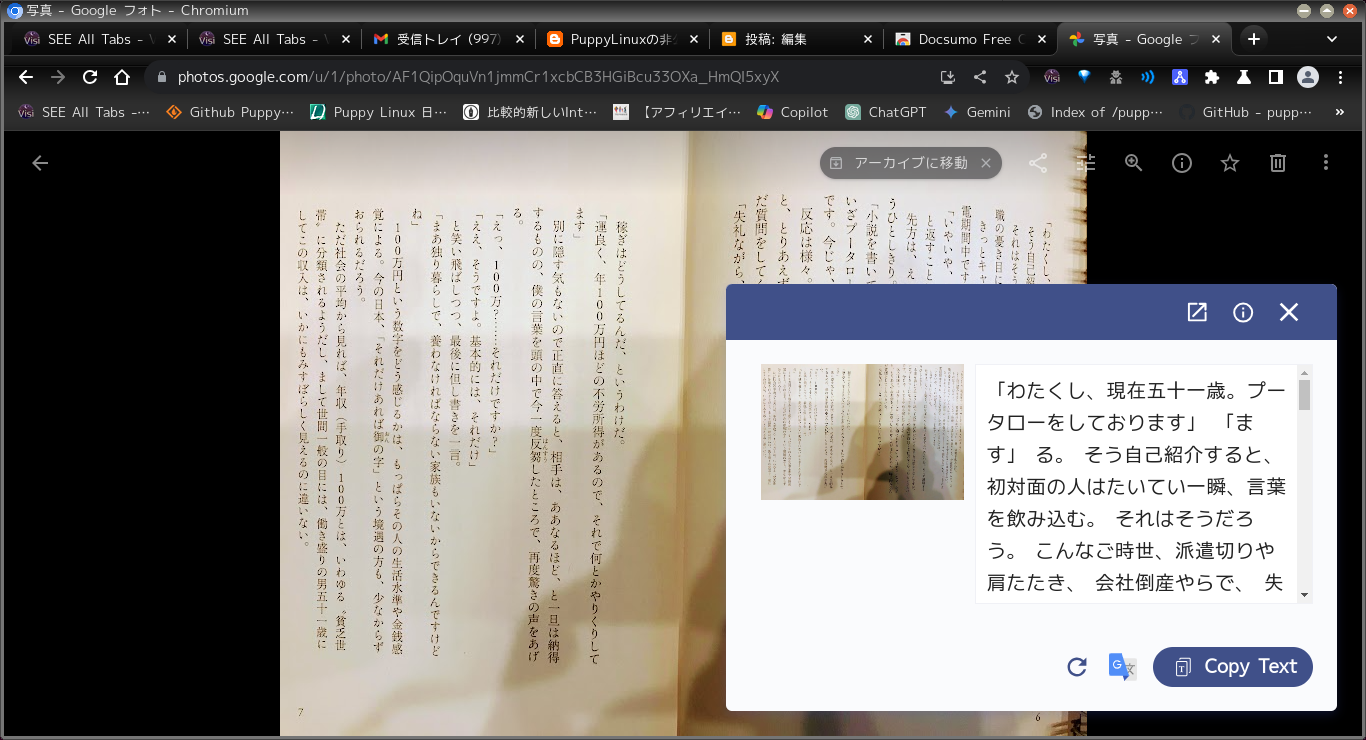Open the アフィリエイ bookmark

678,112
